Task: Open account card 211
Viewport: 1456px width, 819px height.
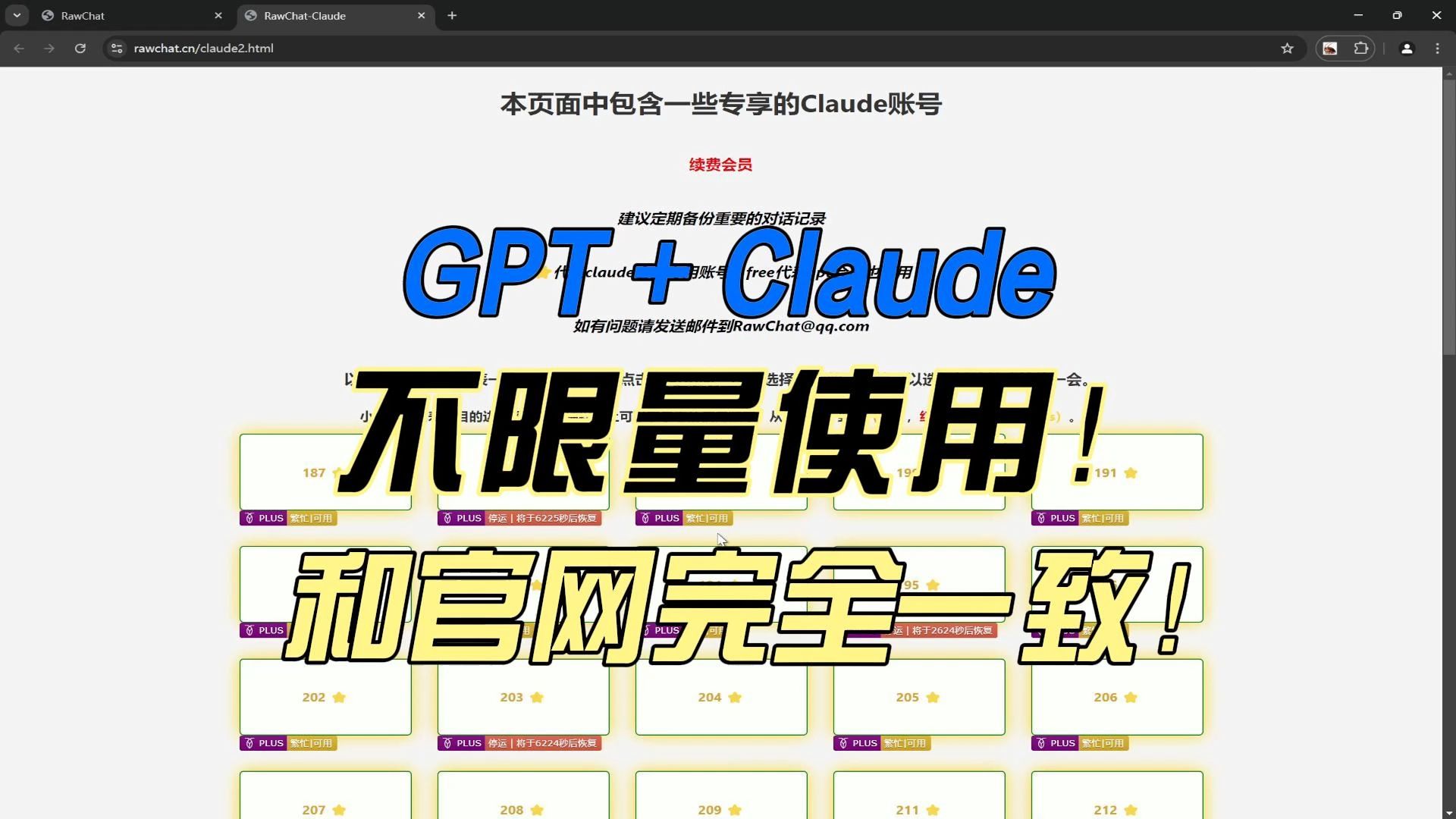Action: tap(919, 795)
